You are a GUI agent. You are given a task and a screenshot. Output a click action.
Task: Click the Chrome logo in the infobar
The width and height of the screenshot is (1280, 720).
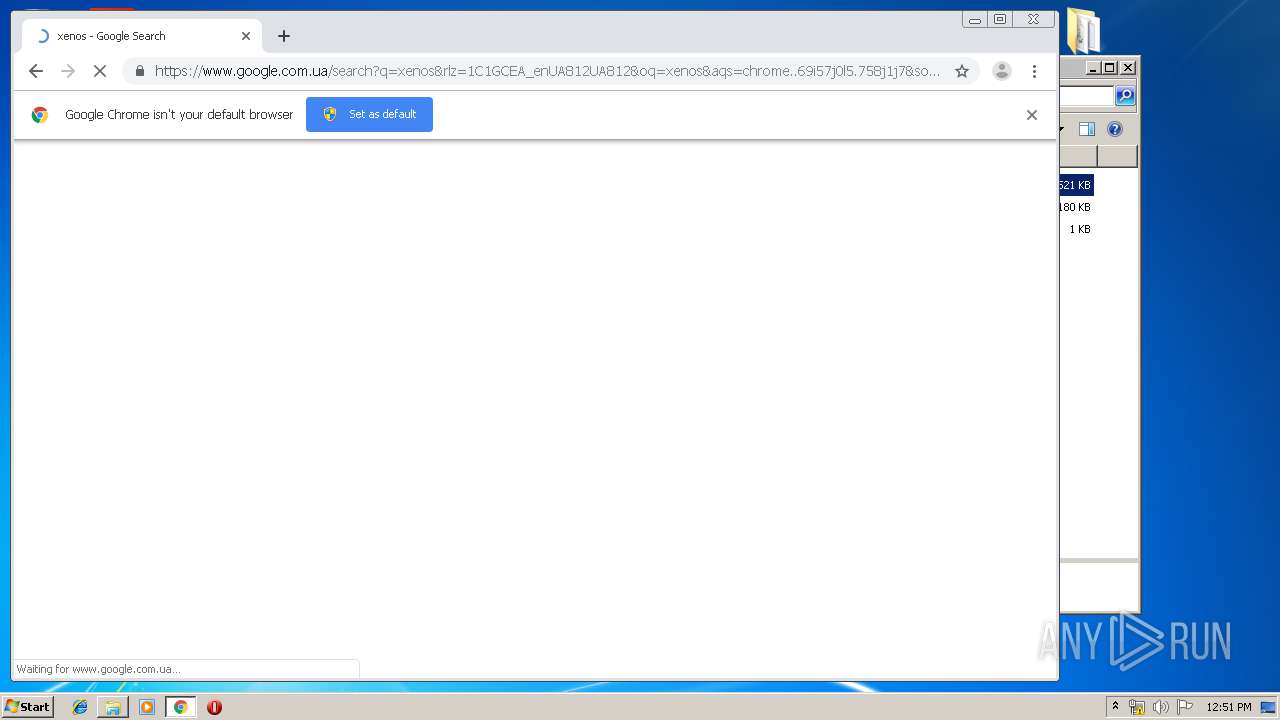40,115
